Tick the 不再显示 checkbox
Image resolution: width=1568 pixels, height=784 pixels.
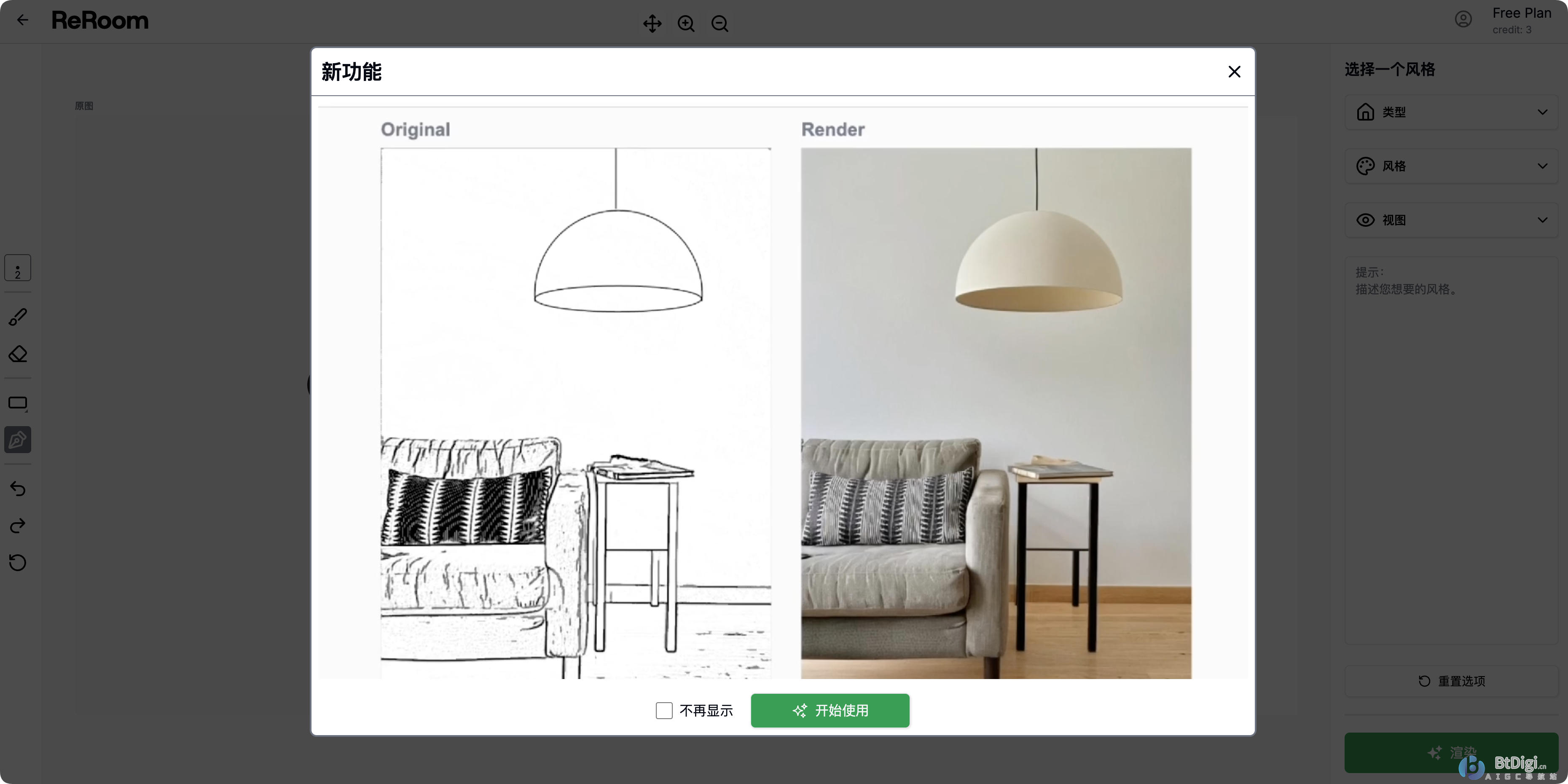pyautogui.click(x=664, y=710)
